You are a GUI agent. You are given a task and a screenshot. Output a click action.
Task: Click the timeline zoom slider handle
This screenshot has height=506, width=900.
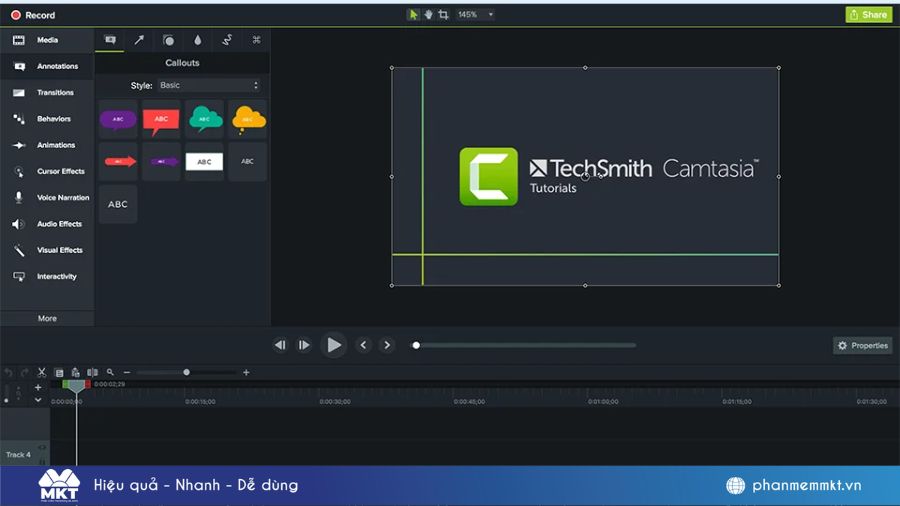187,372
